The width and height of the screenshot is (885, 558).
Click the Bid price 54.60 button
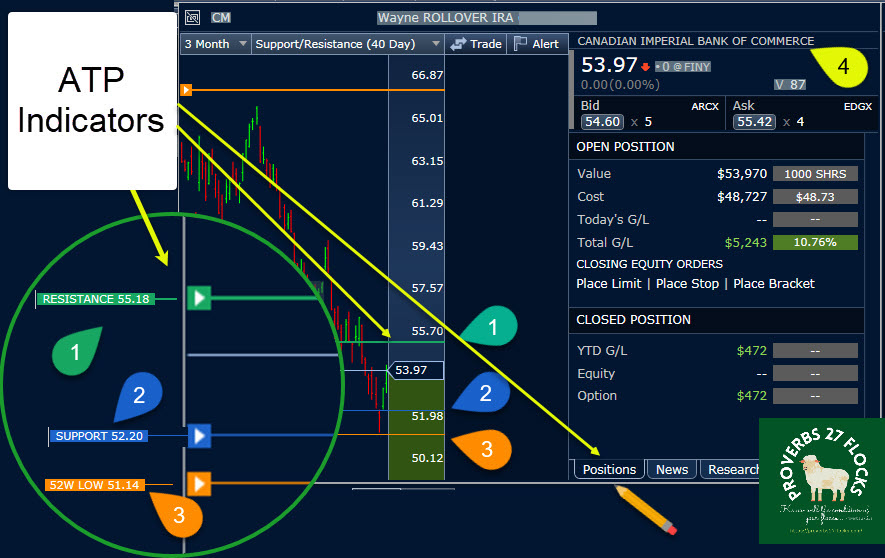pos(602,122)
